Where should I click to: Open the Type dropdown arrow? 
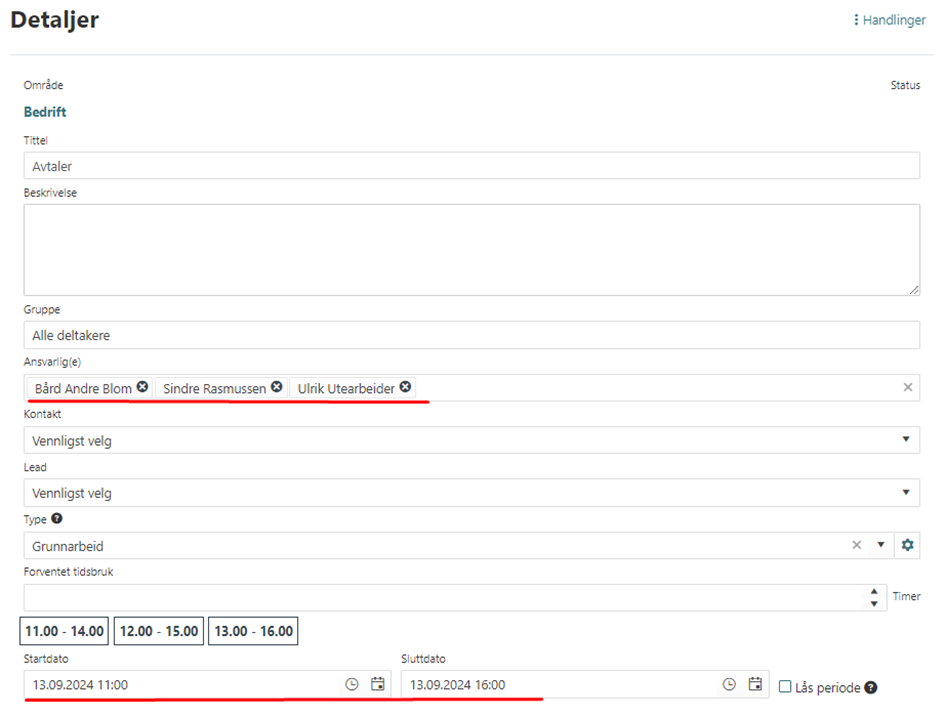(881, 545)
